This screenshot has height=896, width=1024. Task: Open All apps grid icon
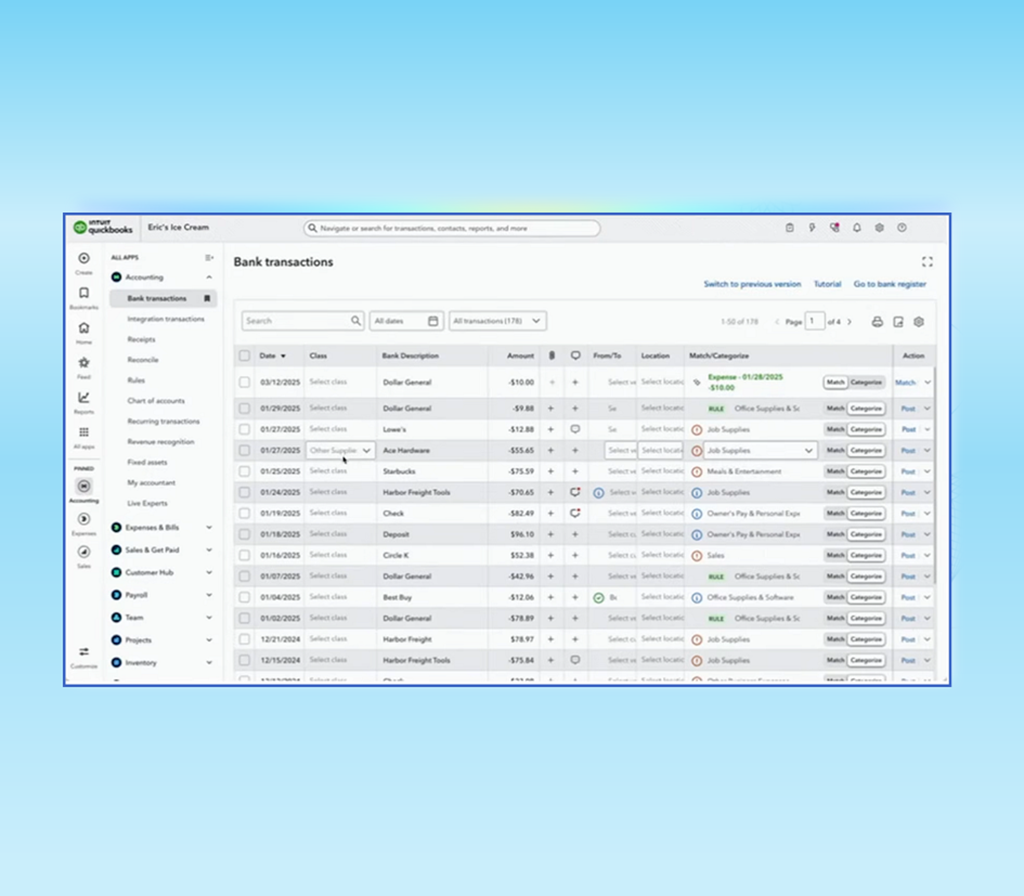(x=84, y=432)
